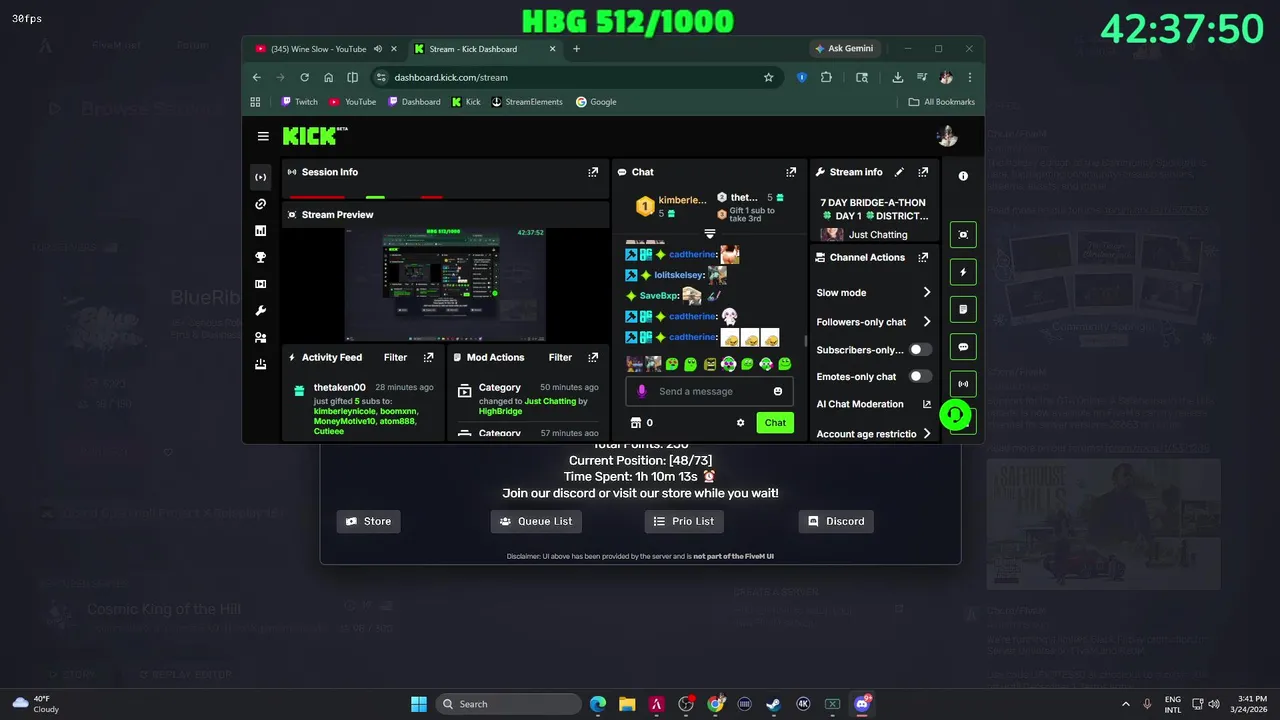This screenshot has width=1280, height=720.
Task: Open the trophy icon in Kick sidebar
Action: tap(261, 258)
